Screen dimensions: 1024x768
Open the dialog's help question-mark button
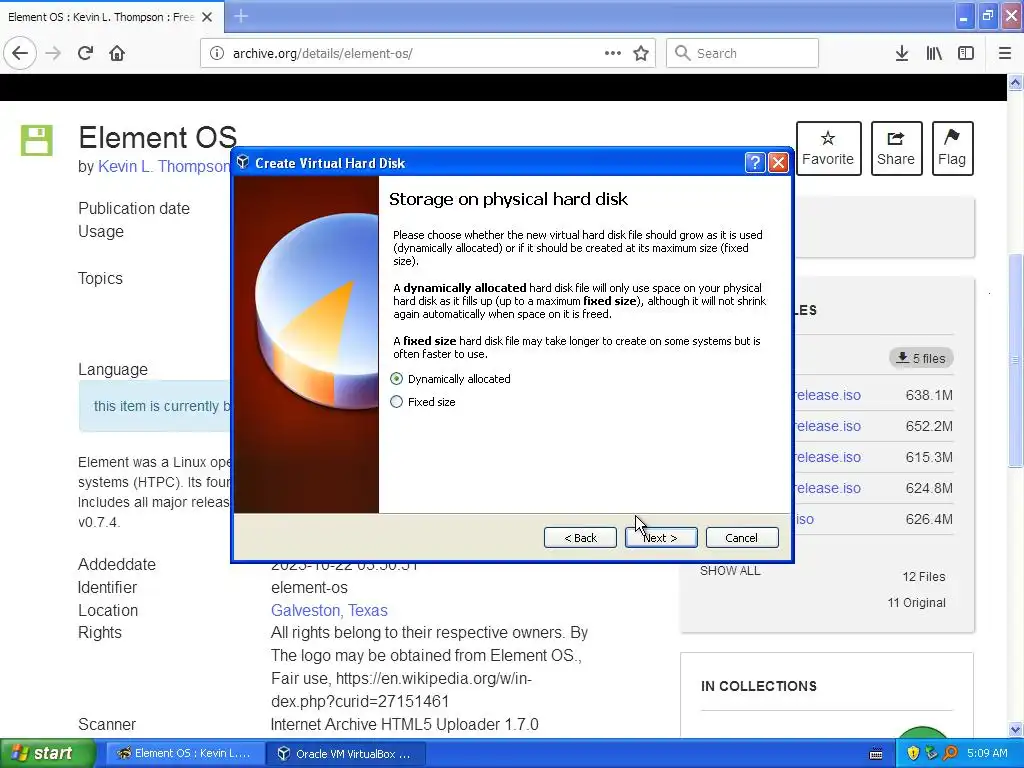[x=754, y=163]
